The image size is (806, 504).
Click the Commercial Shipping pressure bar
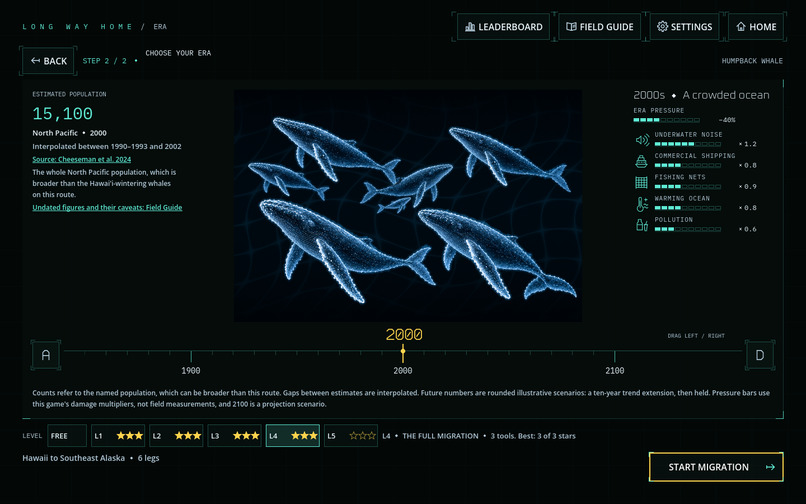[688, 165]
